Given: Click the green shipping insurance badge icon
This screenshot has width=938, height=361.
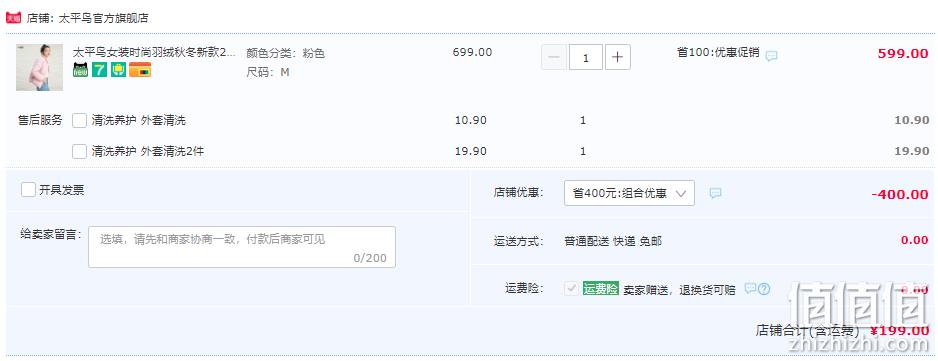Looking at the screenshot, I should (x=118, y=70).
